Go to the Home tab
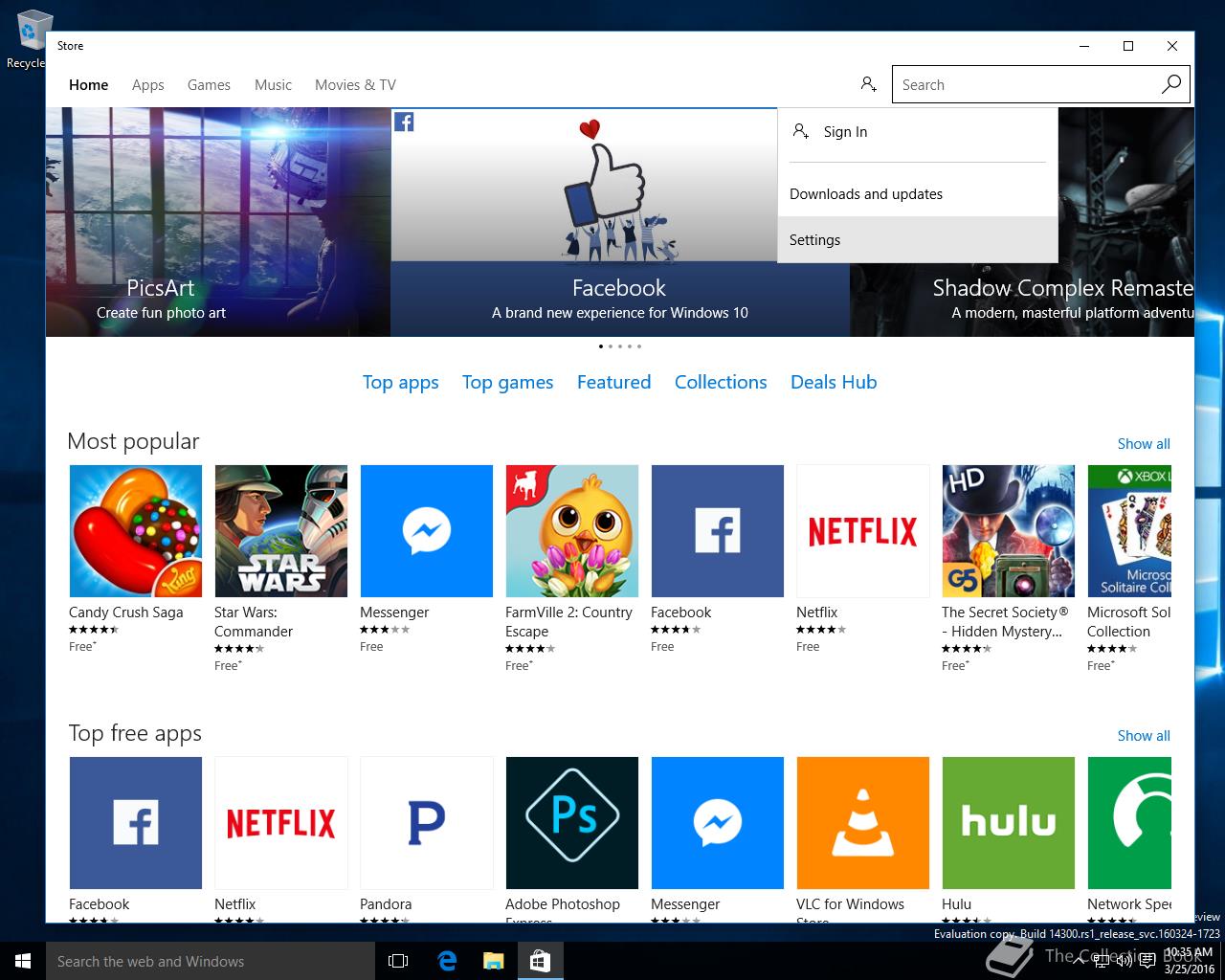1225x980 pixels. coord(88,84)
